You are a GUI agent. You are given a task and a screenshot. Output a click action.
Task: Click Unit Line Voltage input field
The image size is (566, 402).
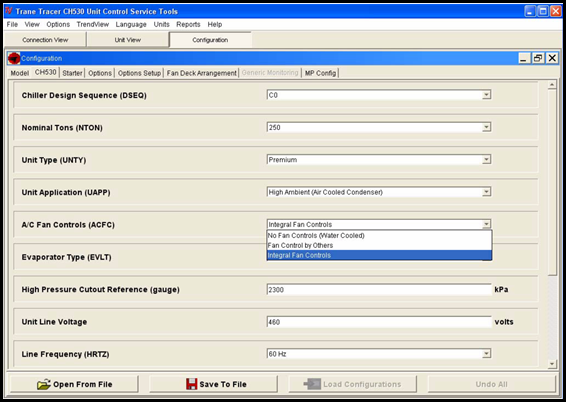pos(379,322)
